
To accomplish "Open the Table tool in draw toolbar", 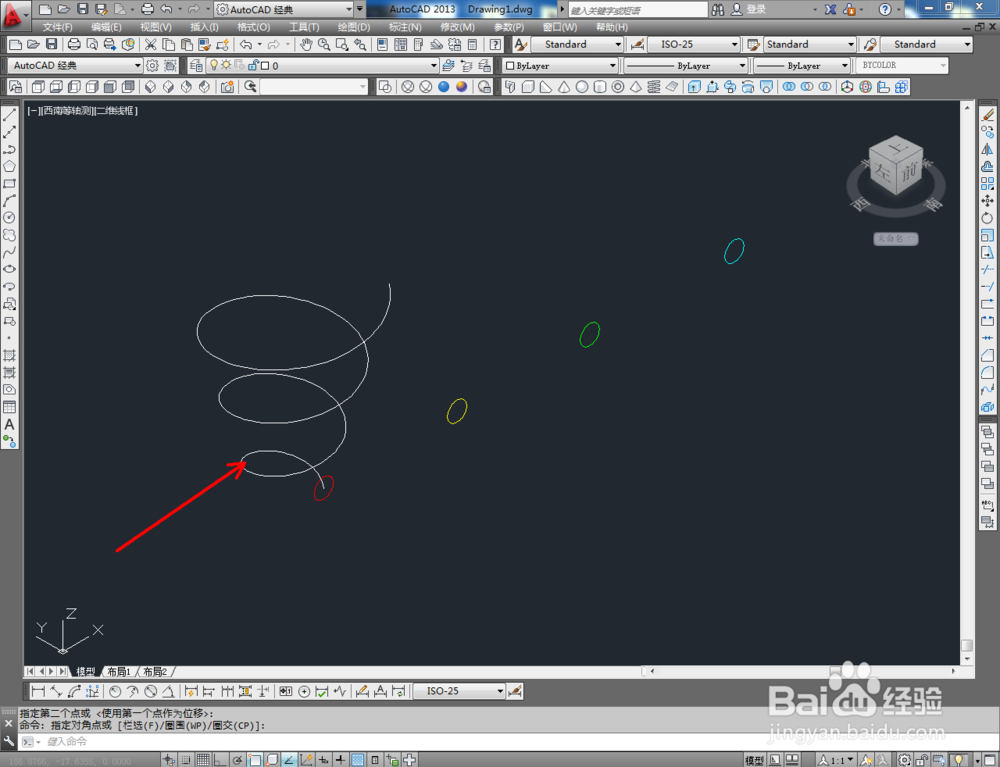I will (x=10, y=407).
